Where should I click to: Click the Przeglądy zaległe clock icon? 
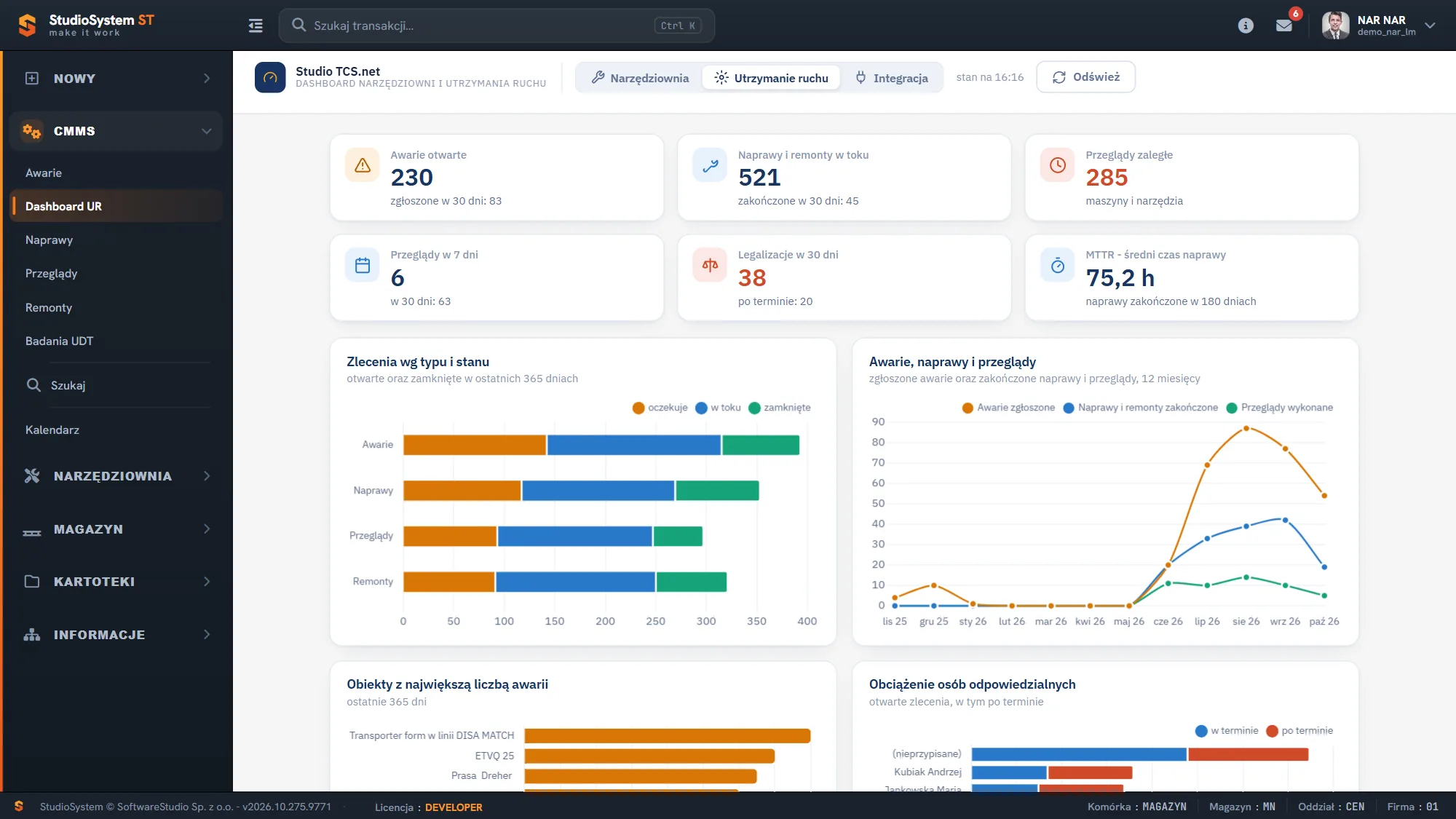tap(1058, 165)
